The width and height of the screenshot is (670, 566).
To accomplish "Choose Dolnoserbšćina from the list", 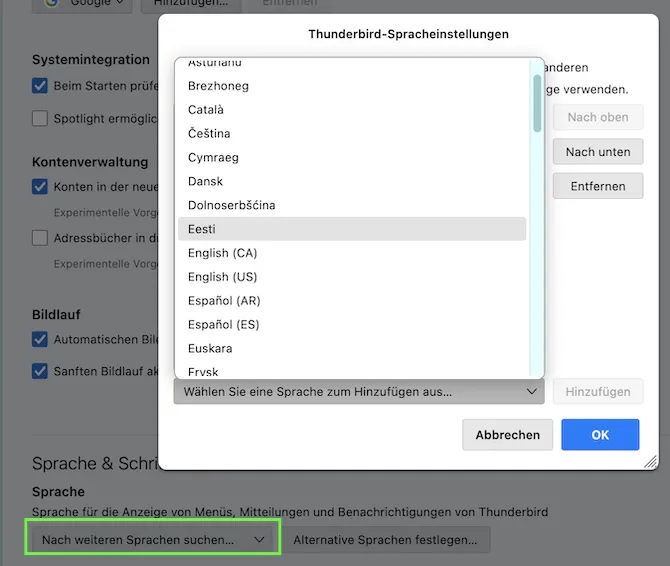I will 352,205.
